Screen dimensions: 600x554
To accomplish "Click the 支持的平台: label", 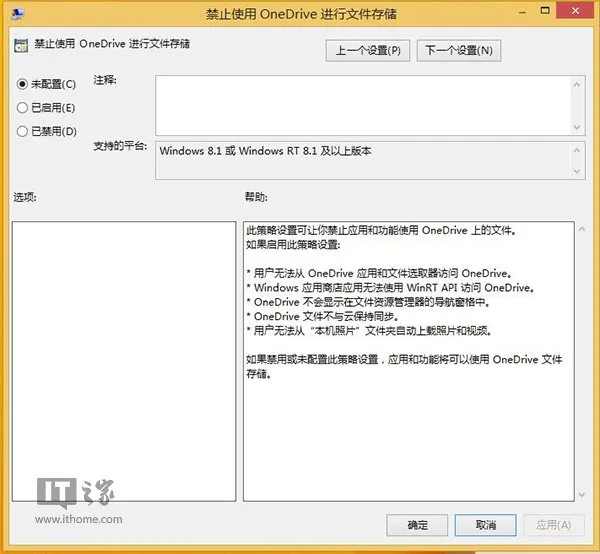I will coord(120,146).
